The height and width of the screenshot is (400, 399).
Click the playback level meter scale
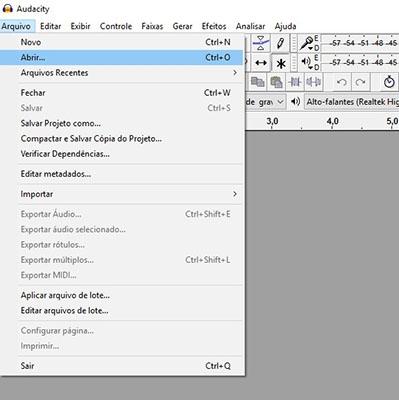360,62
